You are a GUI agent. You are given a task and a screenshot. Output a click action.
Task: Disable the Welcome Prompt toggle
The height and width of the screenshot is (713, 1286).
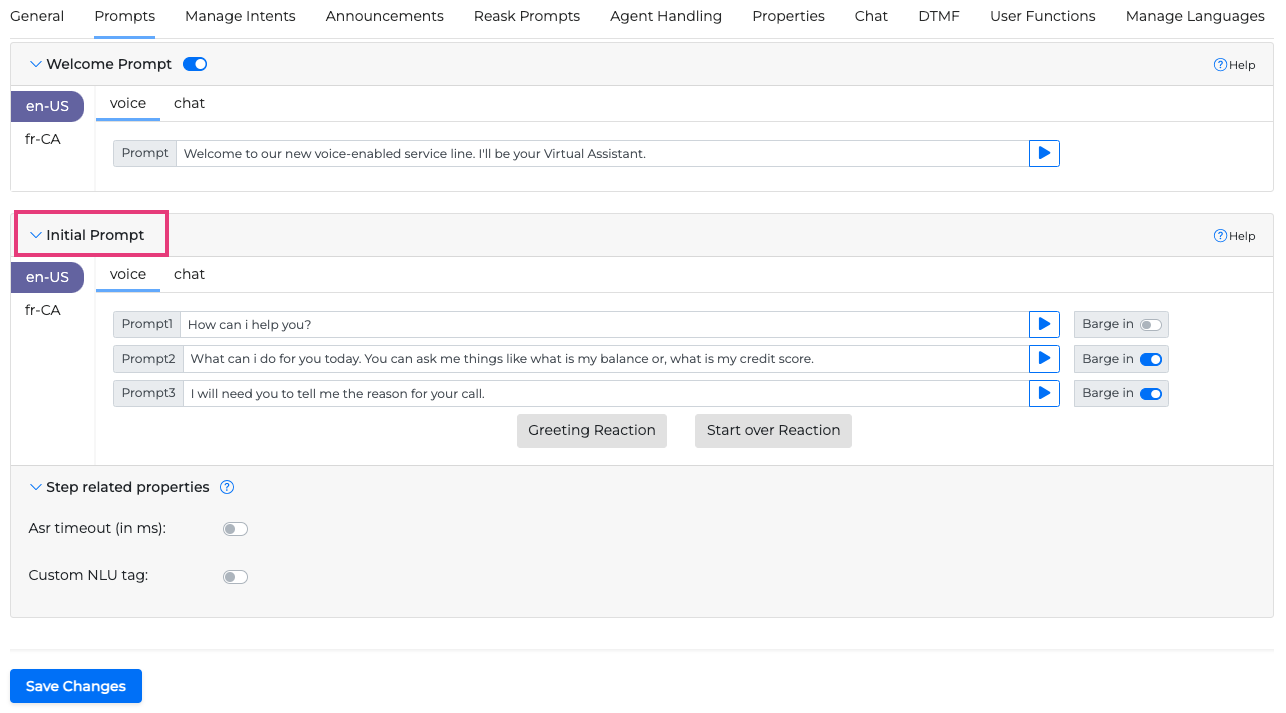[195, 64]
